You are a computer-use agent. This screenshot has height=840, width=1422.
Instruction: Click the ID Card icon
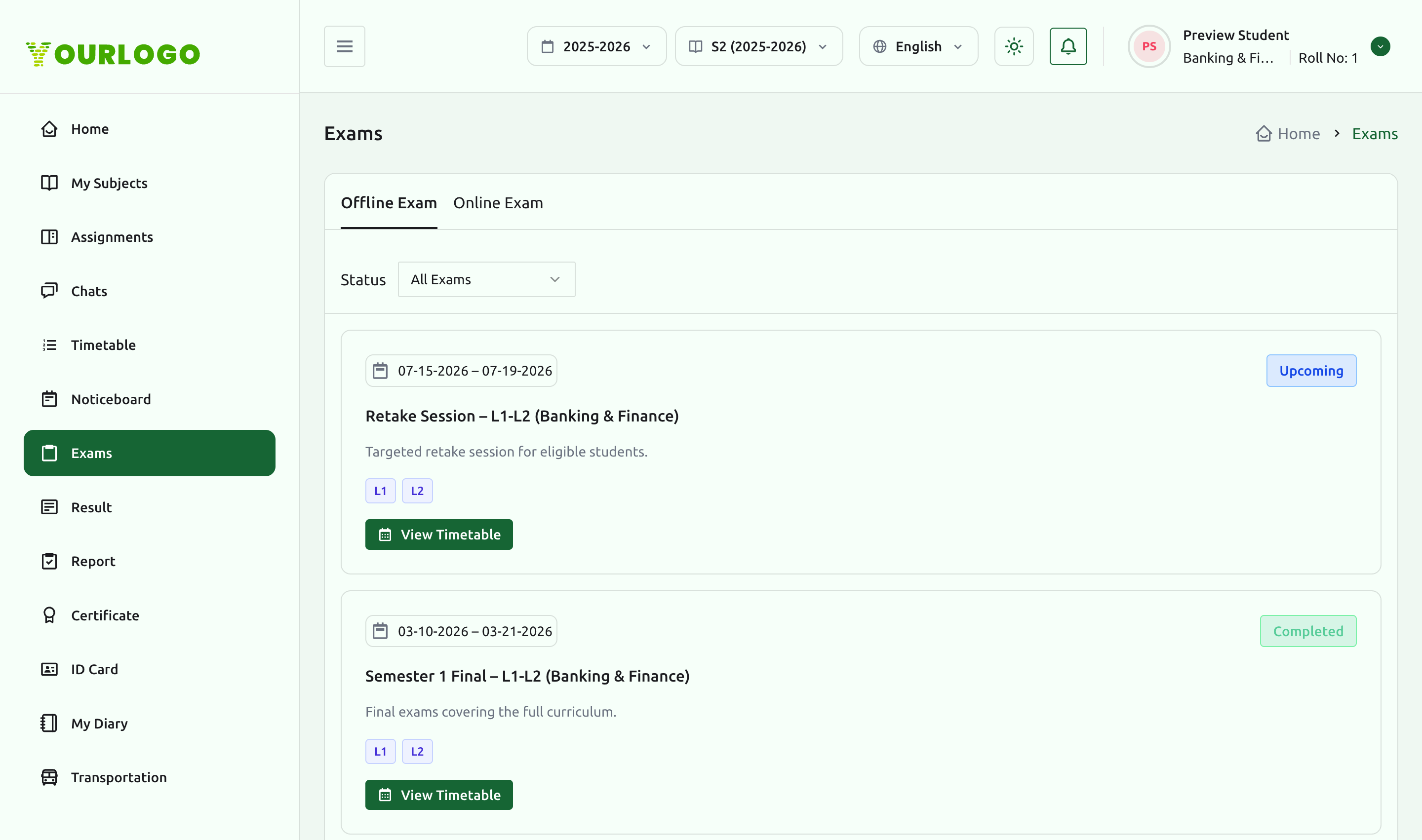[x=49, y=669]
